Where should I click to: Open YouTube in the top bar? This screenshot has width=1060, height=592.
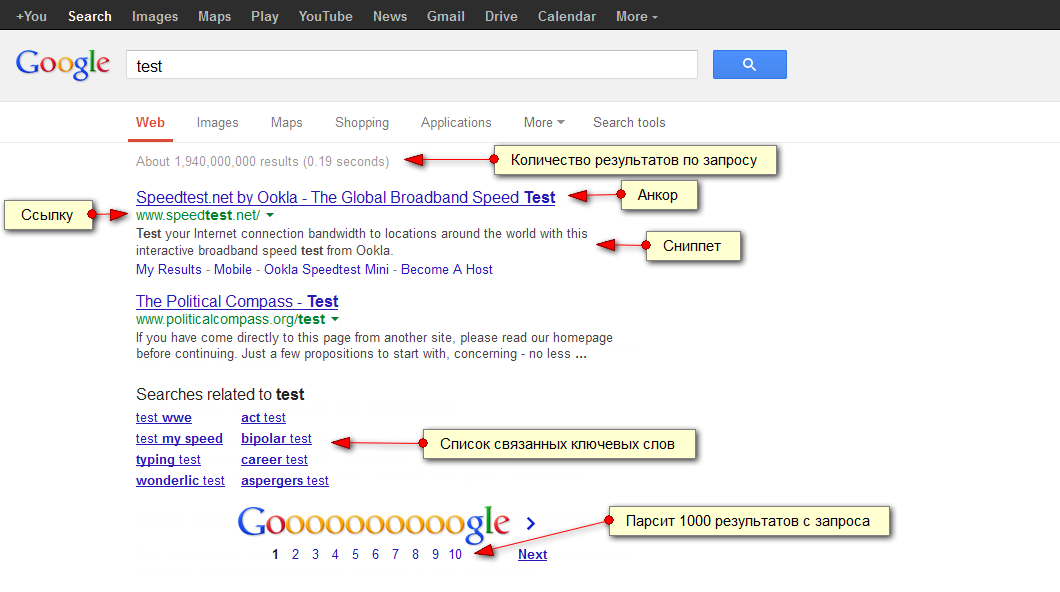click(325, 16)
